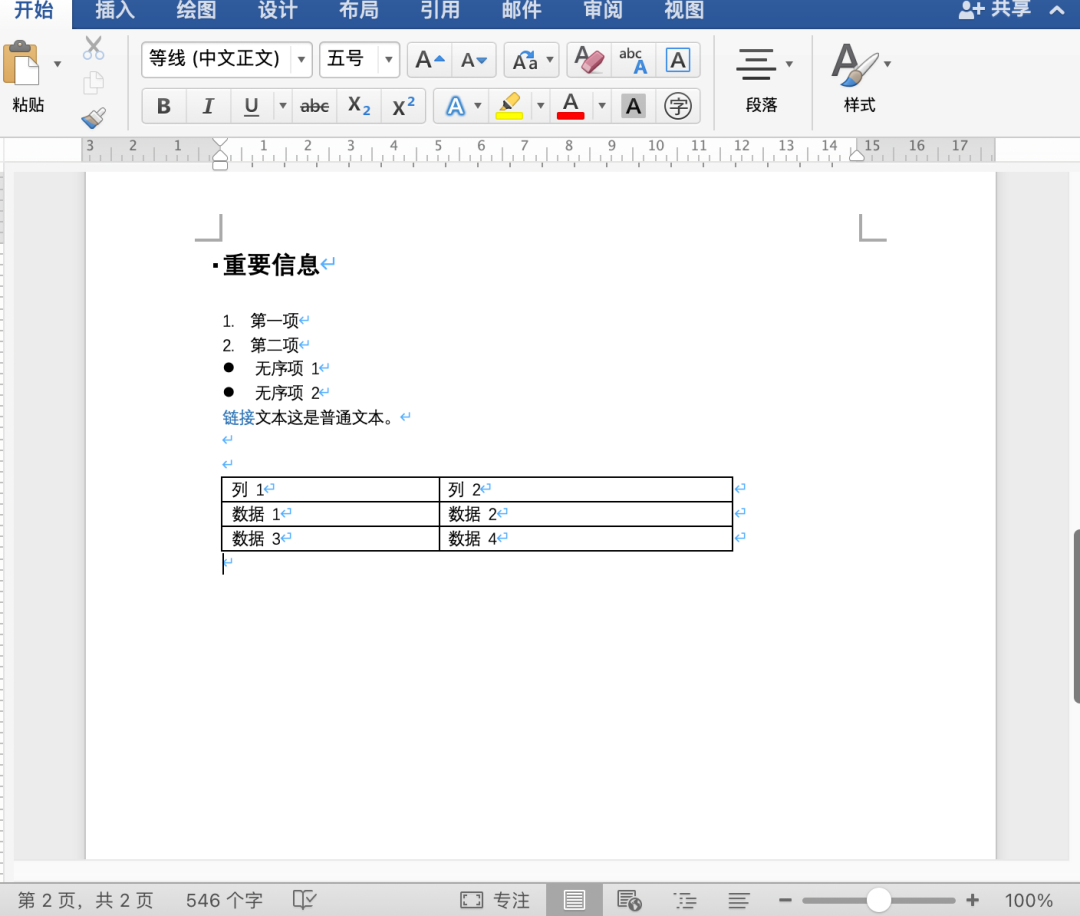Click the enclose characters 字 icon
The width and height of the screenshot is (1080, 916).
(678, 105)
